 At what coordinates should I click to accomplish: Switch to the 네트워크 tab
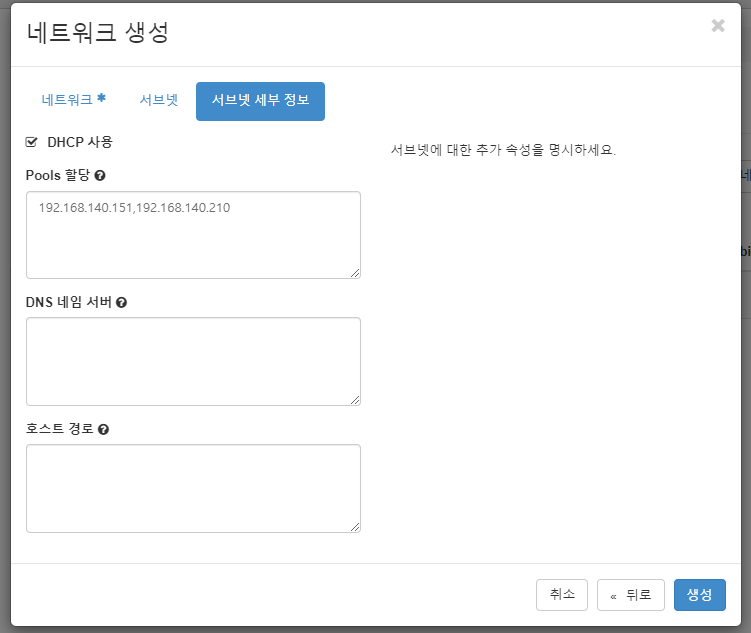pos(73,100)
